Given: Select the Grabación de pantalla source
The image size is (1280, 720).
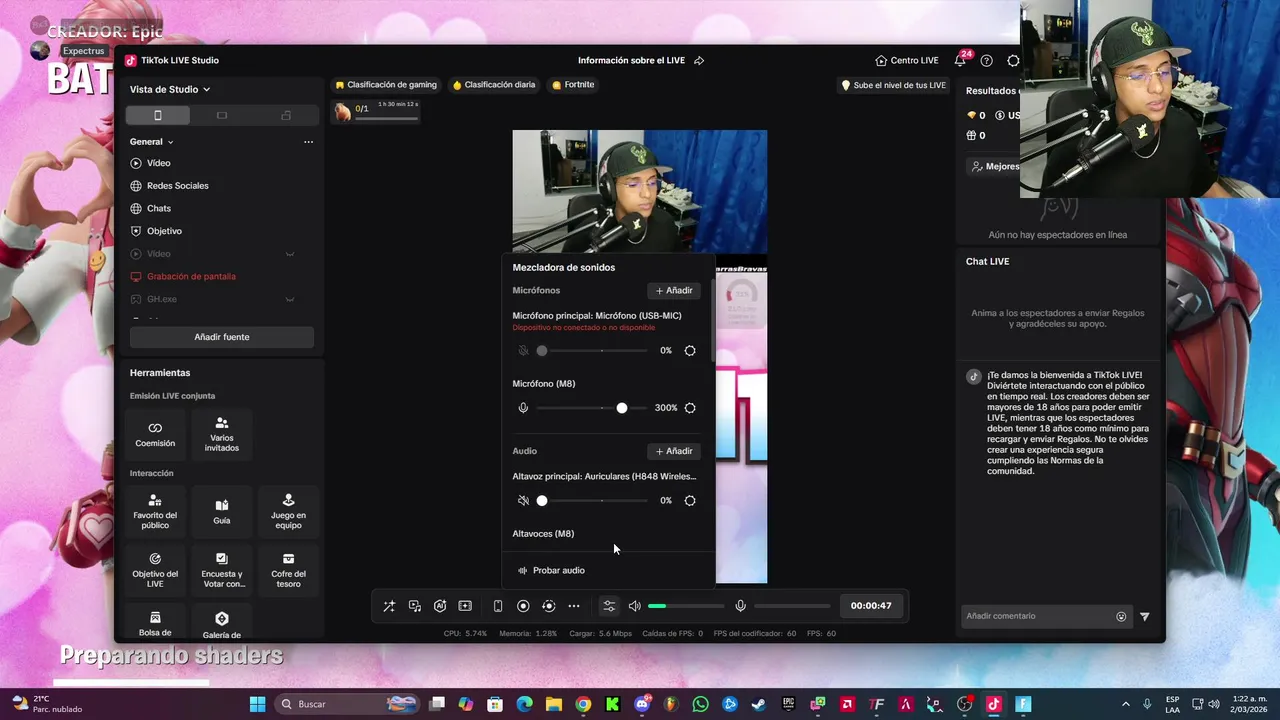Looking at the screenshot, I should pyautogui.click(x=184, y=276).
